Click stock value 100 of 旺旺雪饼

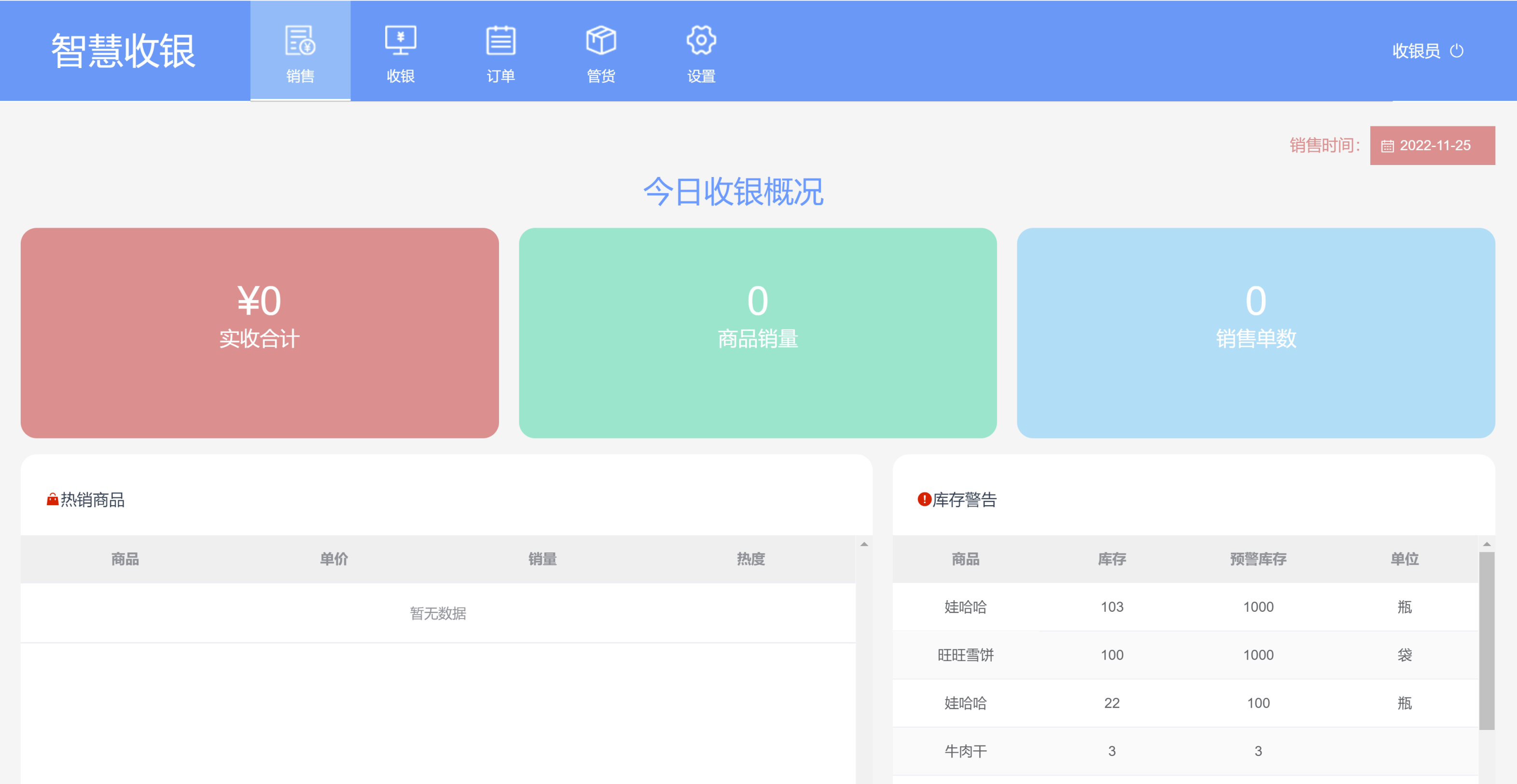[1112, 655]
